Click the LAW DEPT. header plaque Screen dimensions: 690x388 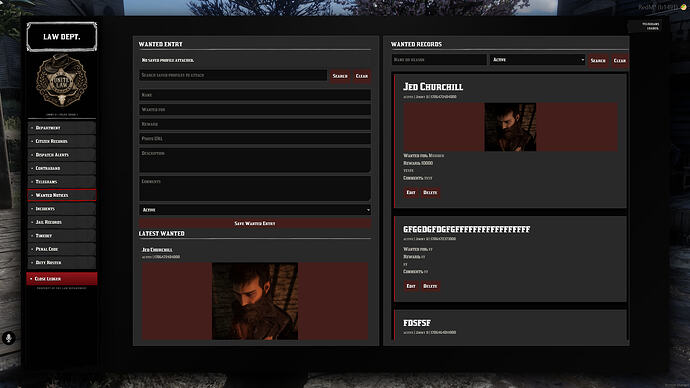click(62, 37)
